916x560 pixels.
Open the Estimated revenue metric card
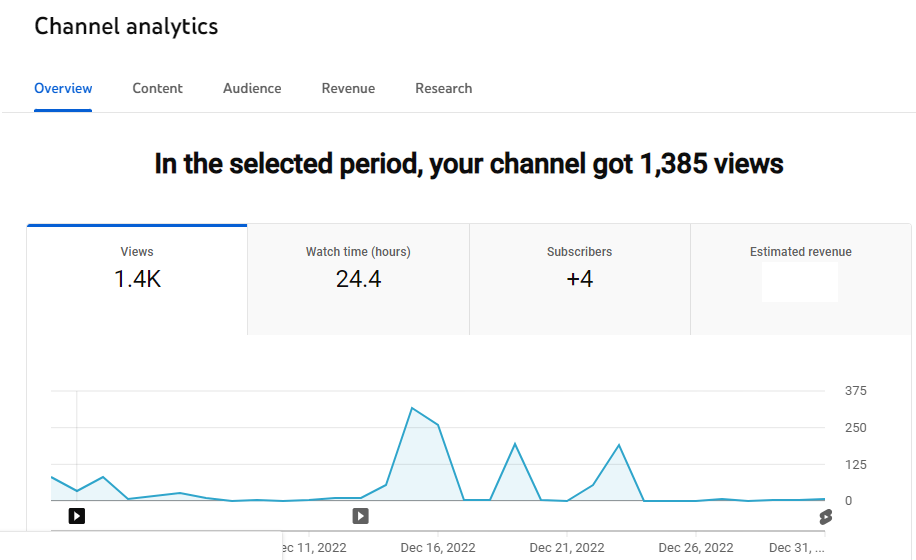tap(800, 268)
